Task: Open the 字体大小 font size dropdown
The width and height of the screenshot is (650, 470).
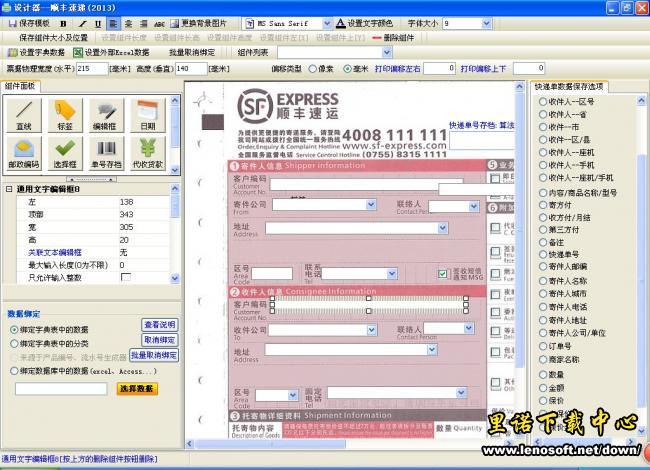Action: (x=487, y=24)
